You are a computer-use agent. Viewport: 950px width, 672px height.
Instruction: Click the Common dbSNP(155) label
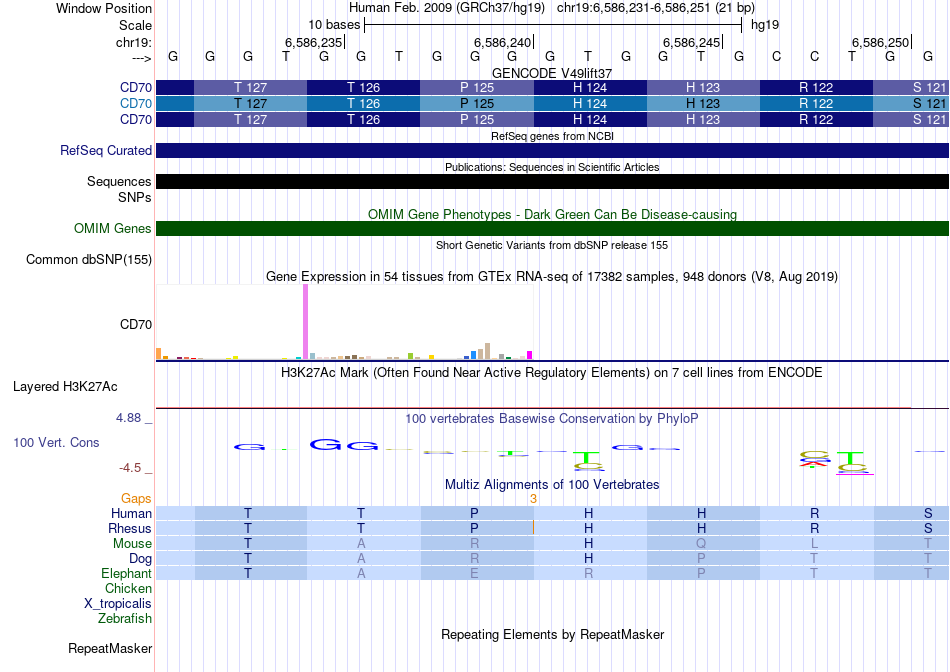click(x=88, y=259)
